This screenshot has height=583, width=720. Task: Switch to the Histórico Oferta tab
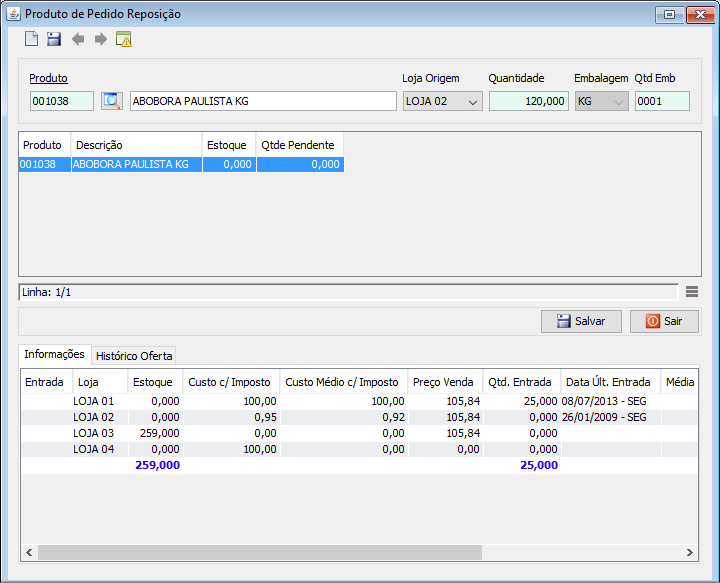click(134, 356)
